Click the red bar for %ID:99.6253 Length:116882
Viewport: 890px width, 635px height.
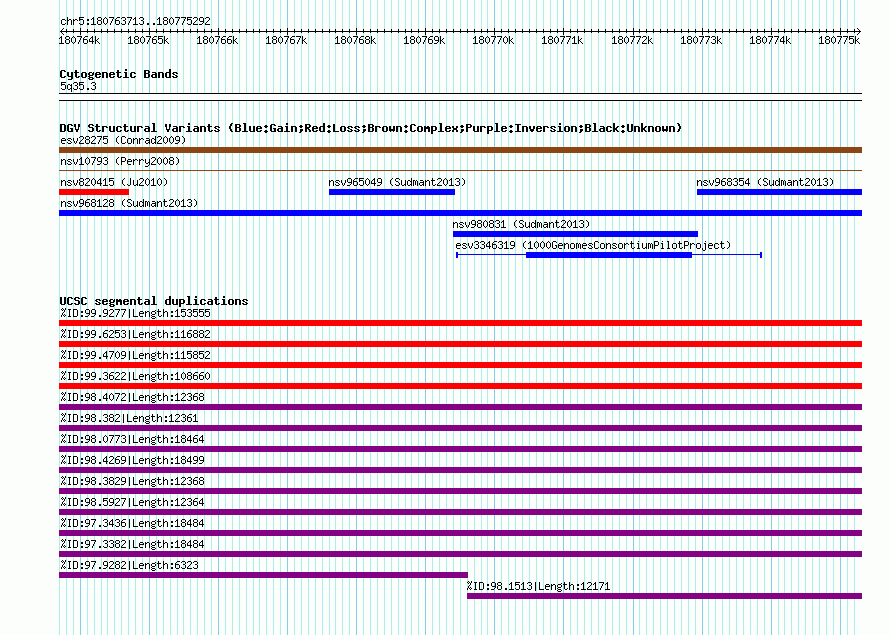(460, 344)
